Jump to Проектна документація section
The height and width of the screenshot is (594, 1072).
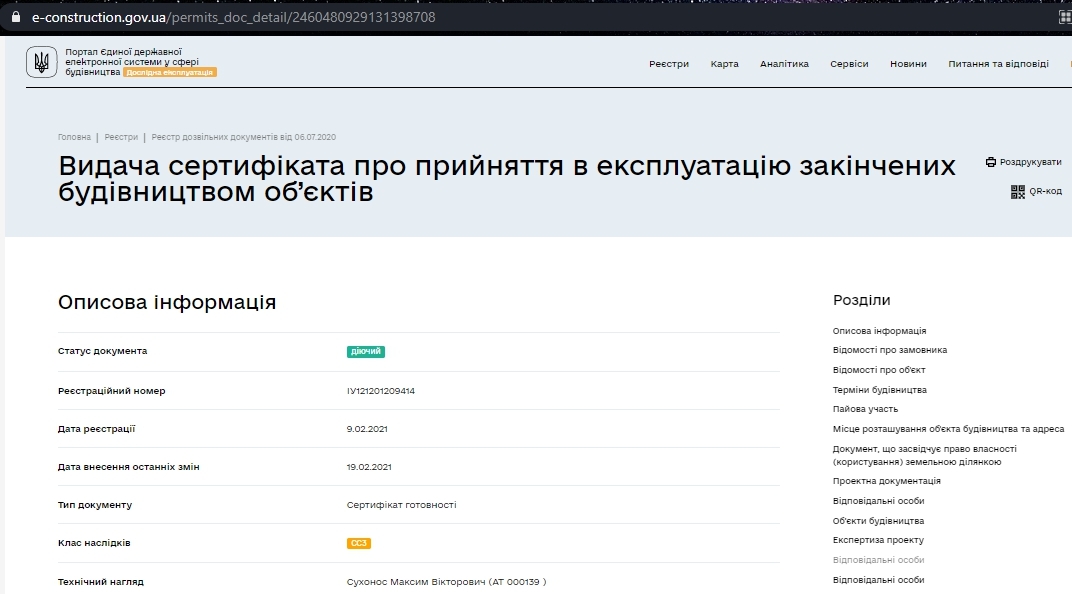[x=886, y=481]
